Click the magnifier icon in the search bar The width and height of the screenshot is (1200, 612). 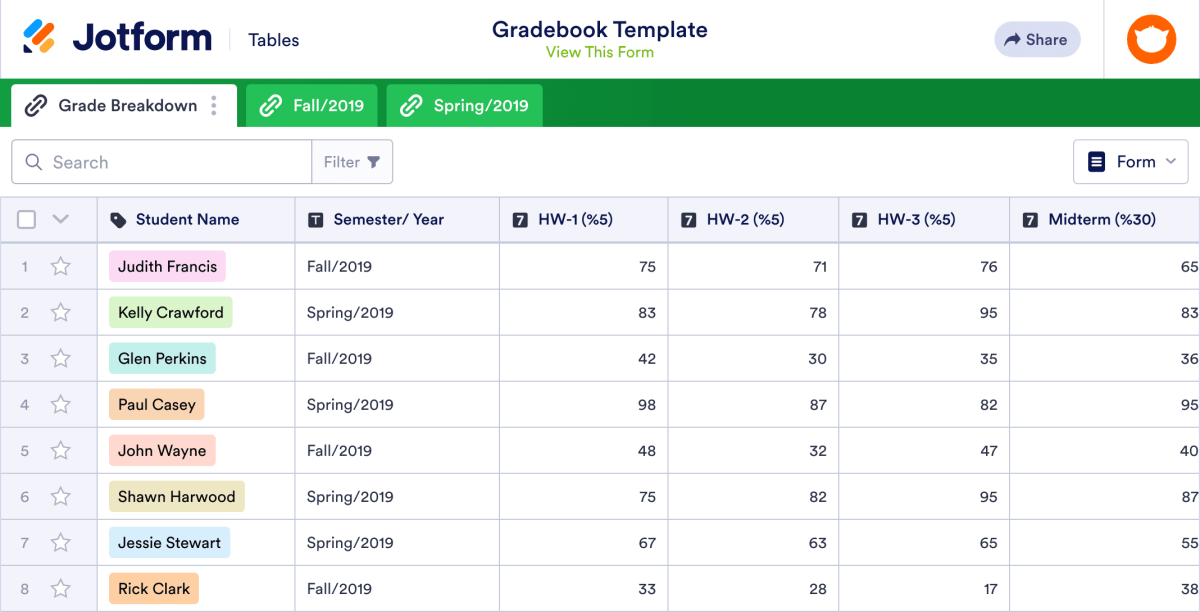(34, 161)
